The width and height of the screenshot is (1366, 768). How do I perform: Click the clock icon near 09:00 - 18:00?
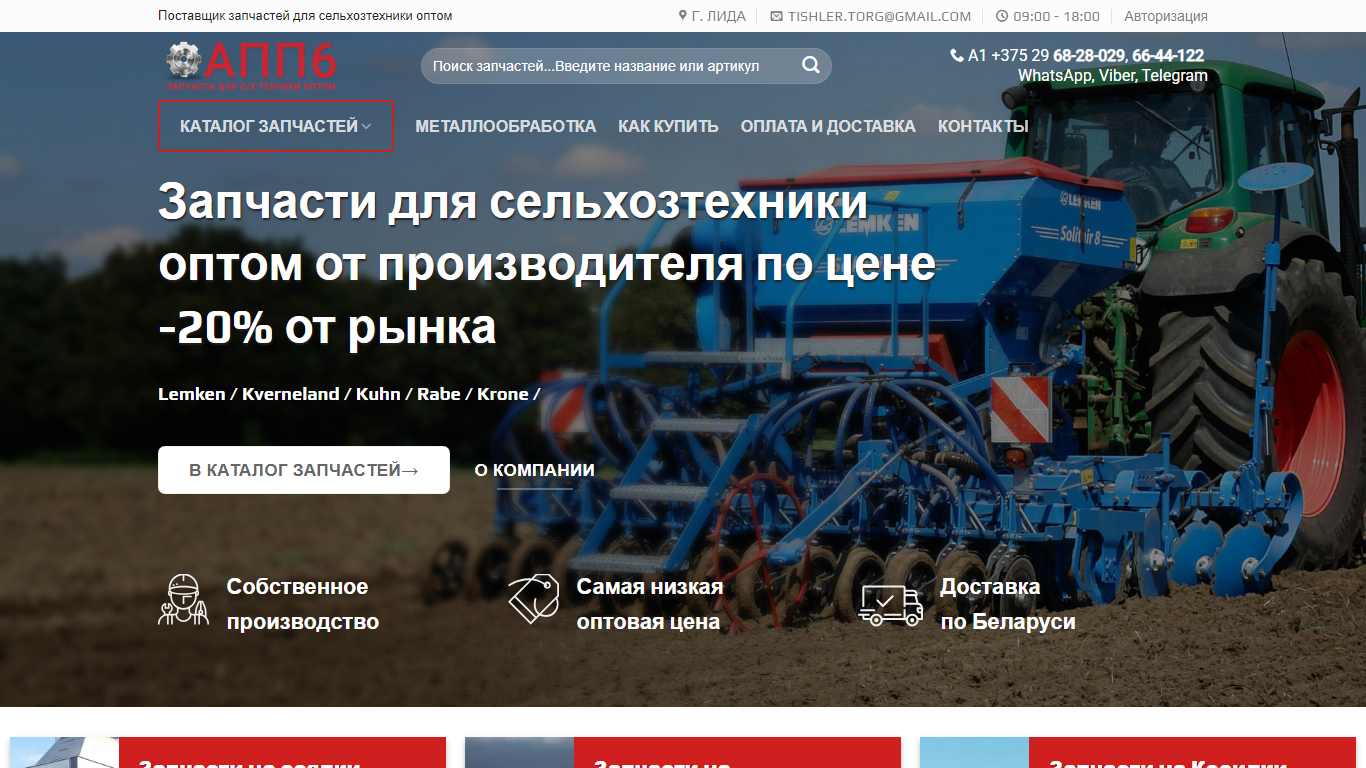click(x=1002, y=16)
